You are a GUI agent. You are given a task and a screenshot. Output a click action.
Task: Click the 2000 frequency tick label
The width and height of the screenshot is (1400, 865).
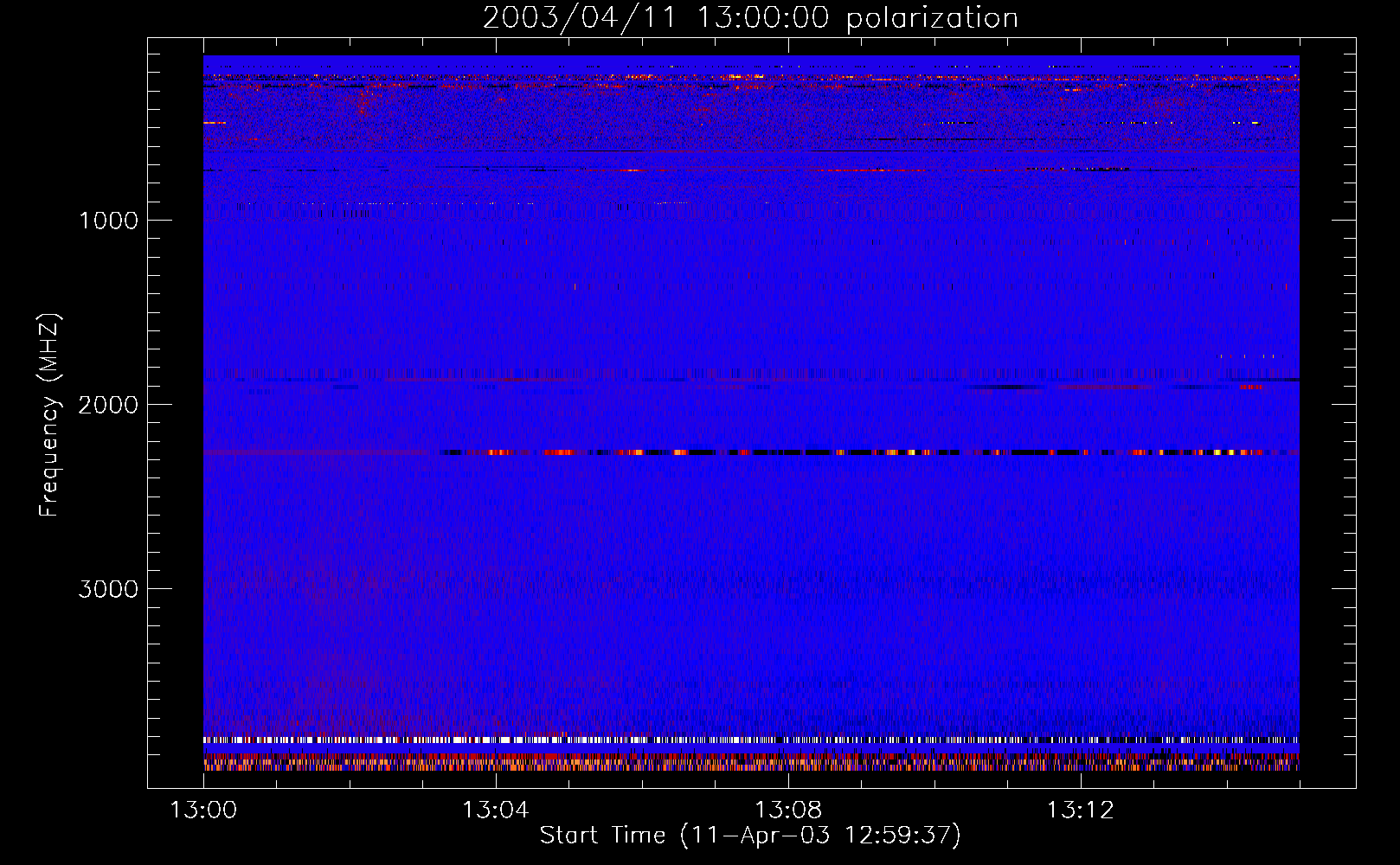coord(108,405)
